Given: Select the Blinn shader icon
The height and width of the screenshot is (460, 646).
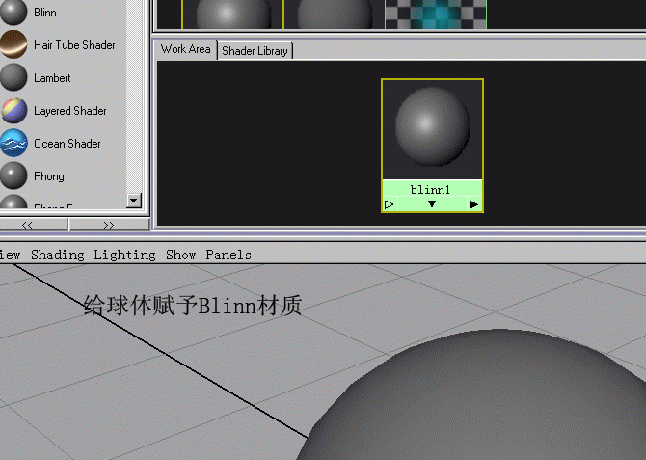Looking at the screenshot, I should (14, 12).
